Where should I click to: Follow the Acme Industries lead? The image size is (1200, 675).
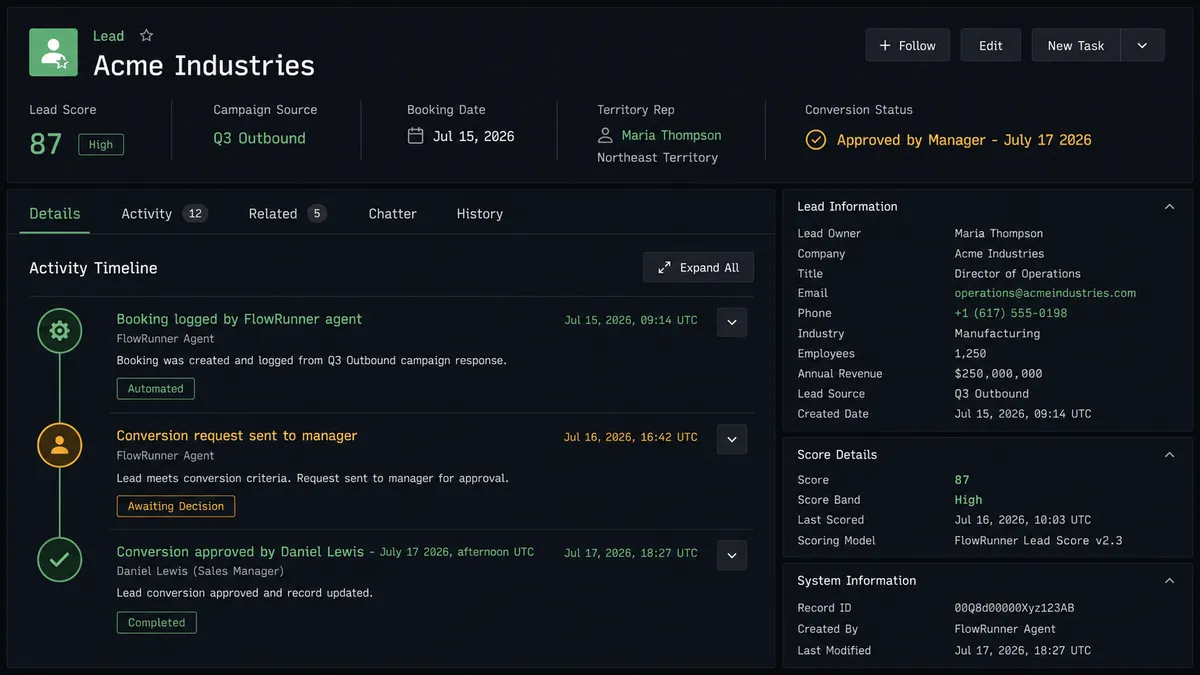908,45
